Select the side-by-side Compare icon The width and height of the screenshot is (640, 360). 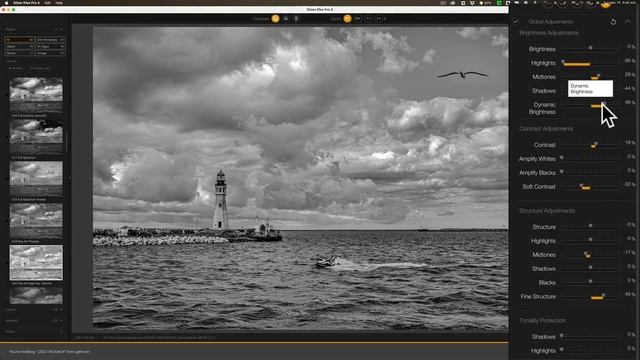tap(296, 18)
